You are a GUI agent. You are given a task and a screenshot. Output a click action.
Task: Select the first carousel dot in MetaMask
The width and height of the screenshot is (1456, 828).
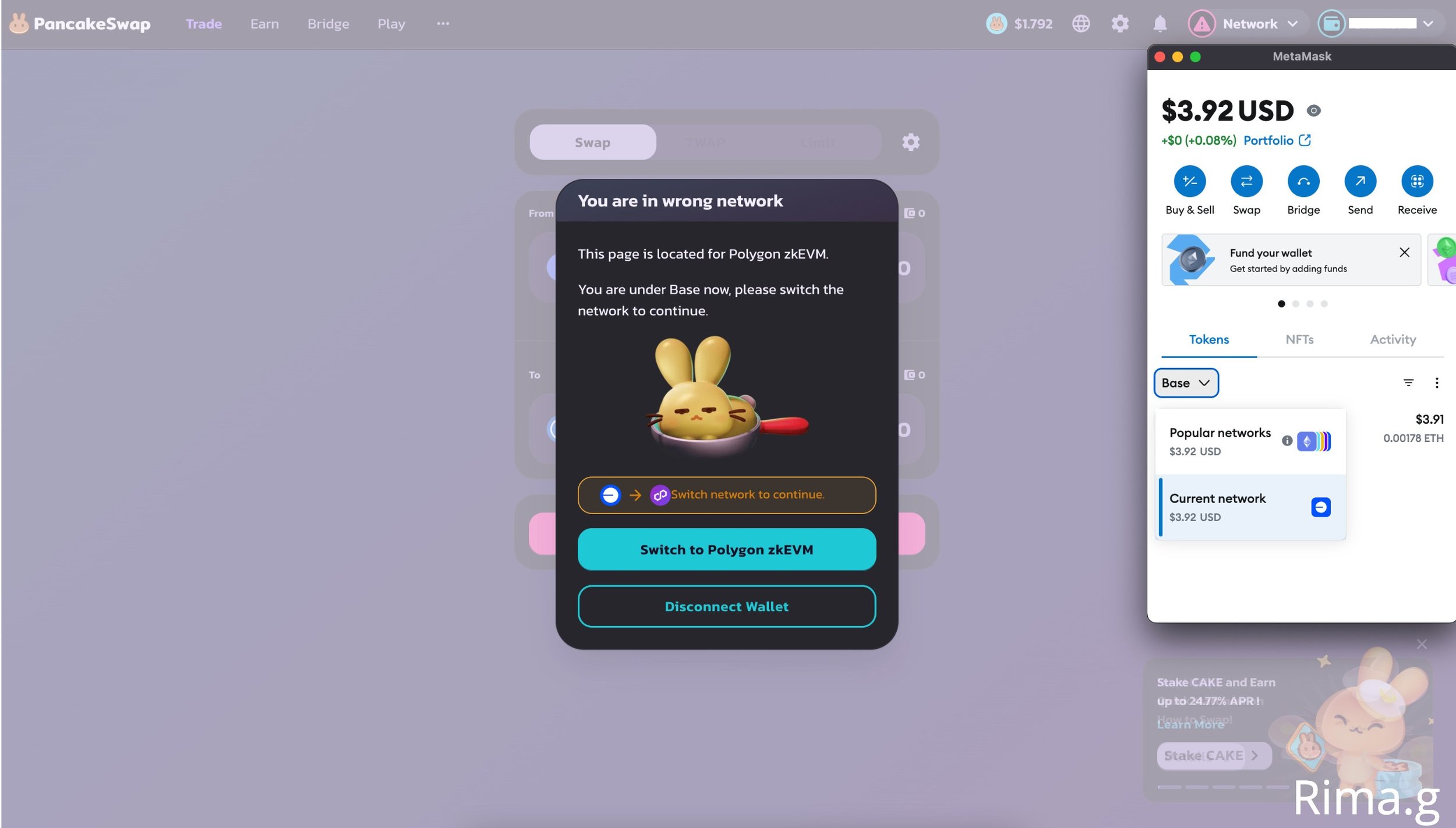coord(1281,303)
